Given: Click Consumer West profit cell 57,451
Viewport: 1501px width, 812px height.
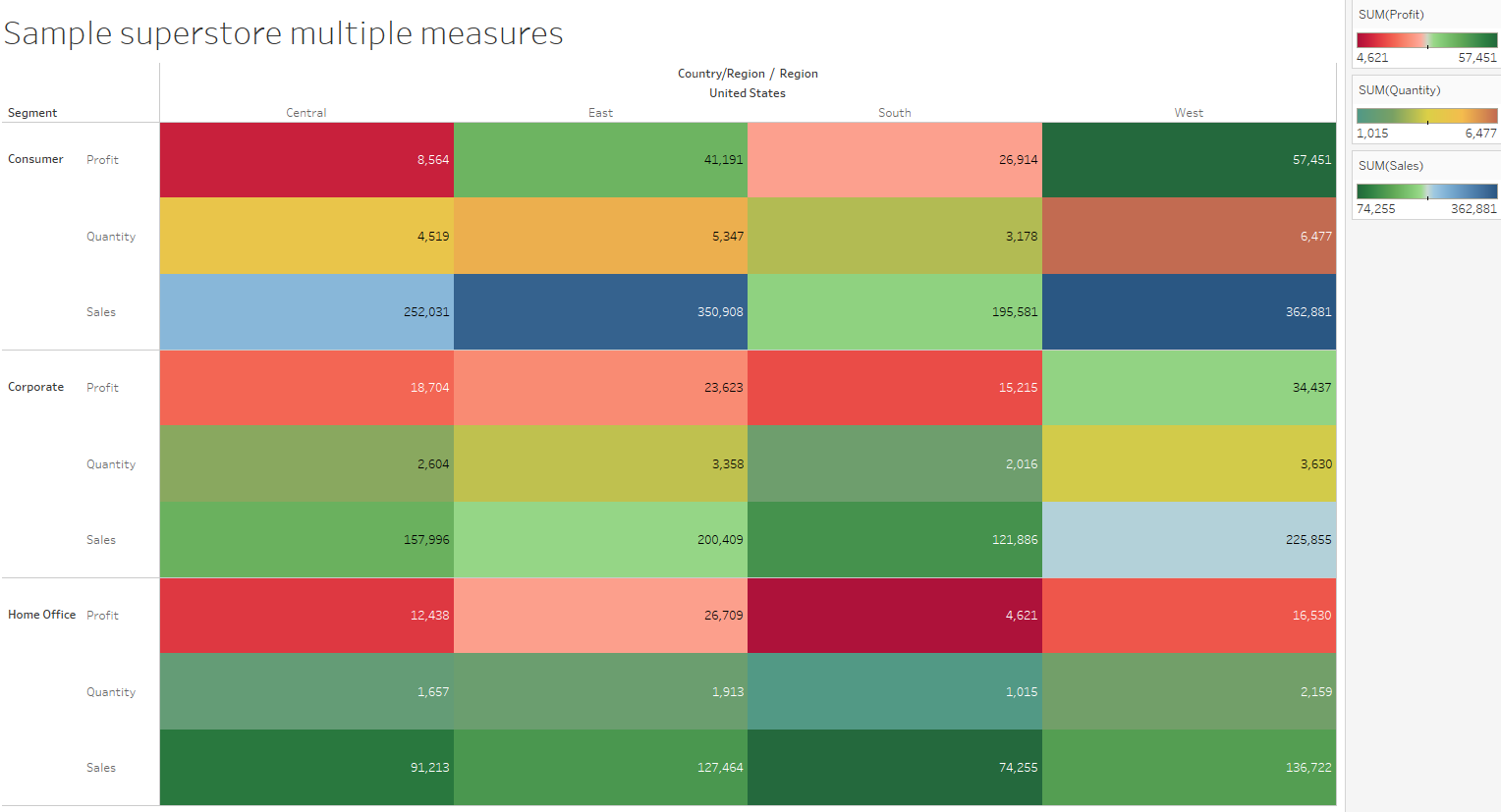Looking at the screenshot, I should tap(1189, 160).
